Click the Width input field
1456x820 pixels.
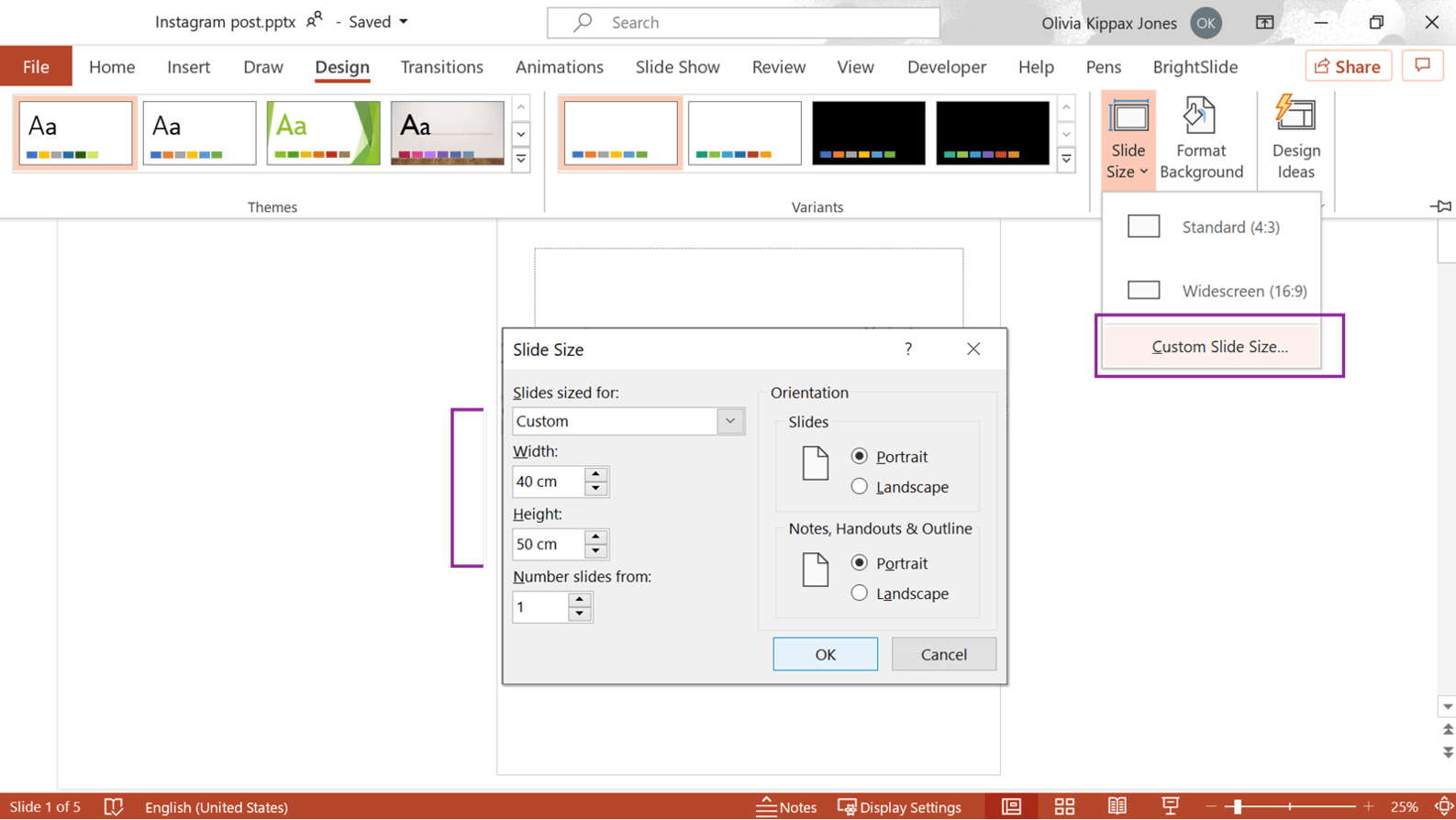[x=548, y=482]
